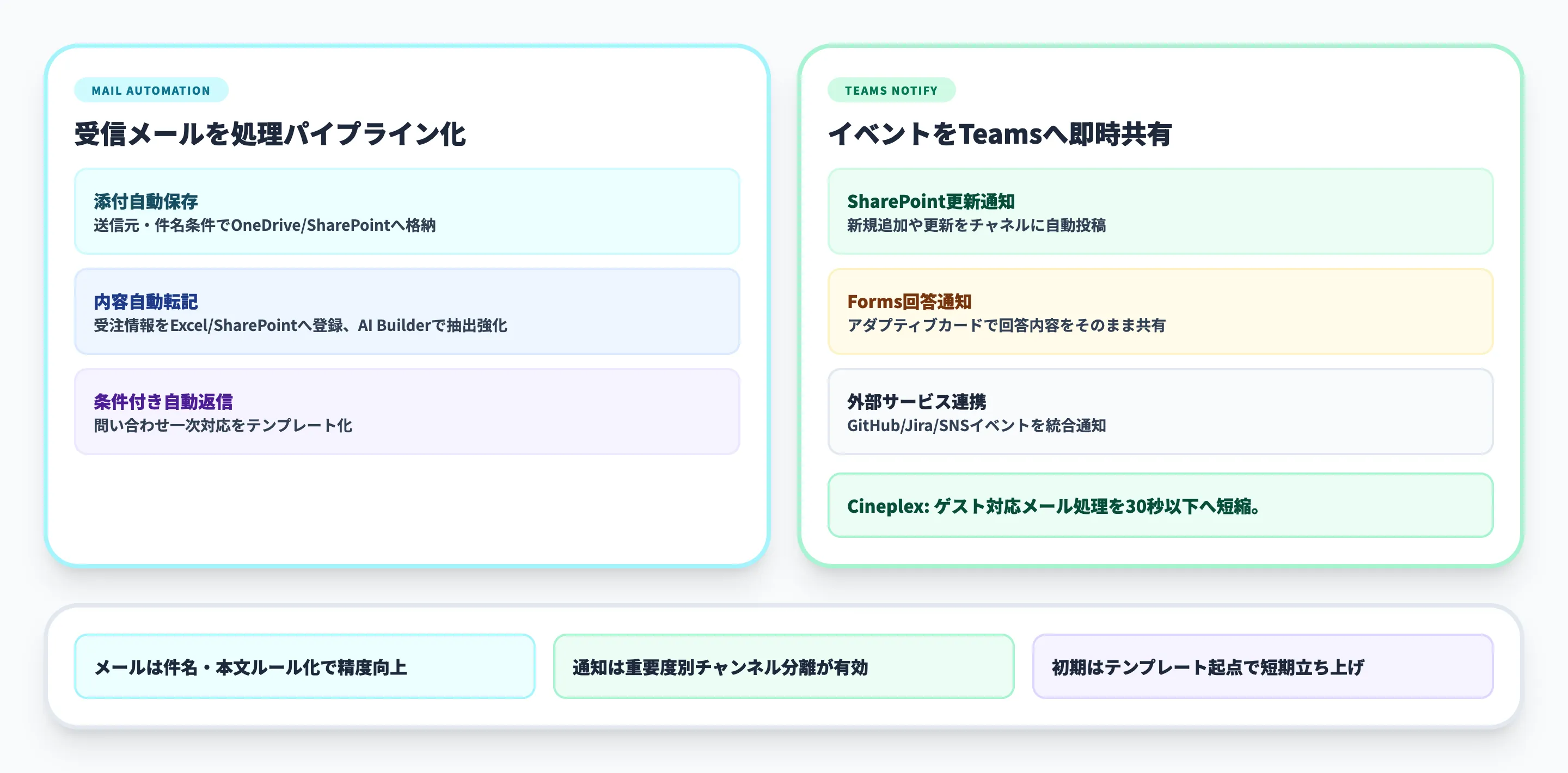The height and width of the screenshot is (773, 1568).
Task: Click the OneDrive/SharePointへ格納 description text
Action: 265,225
